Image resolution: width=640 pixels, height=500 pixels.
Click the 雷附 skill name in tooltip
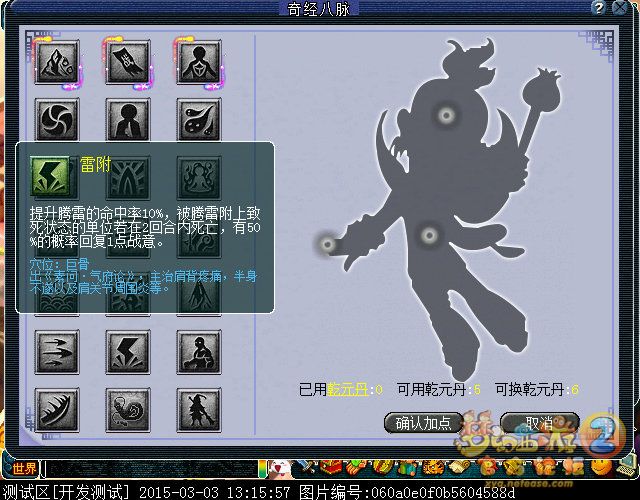[x=96, y=165]
